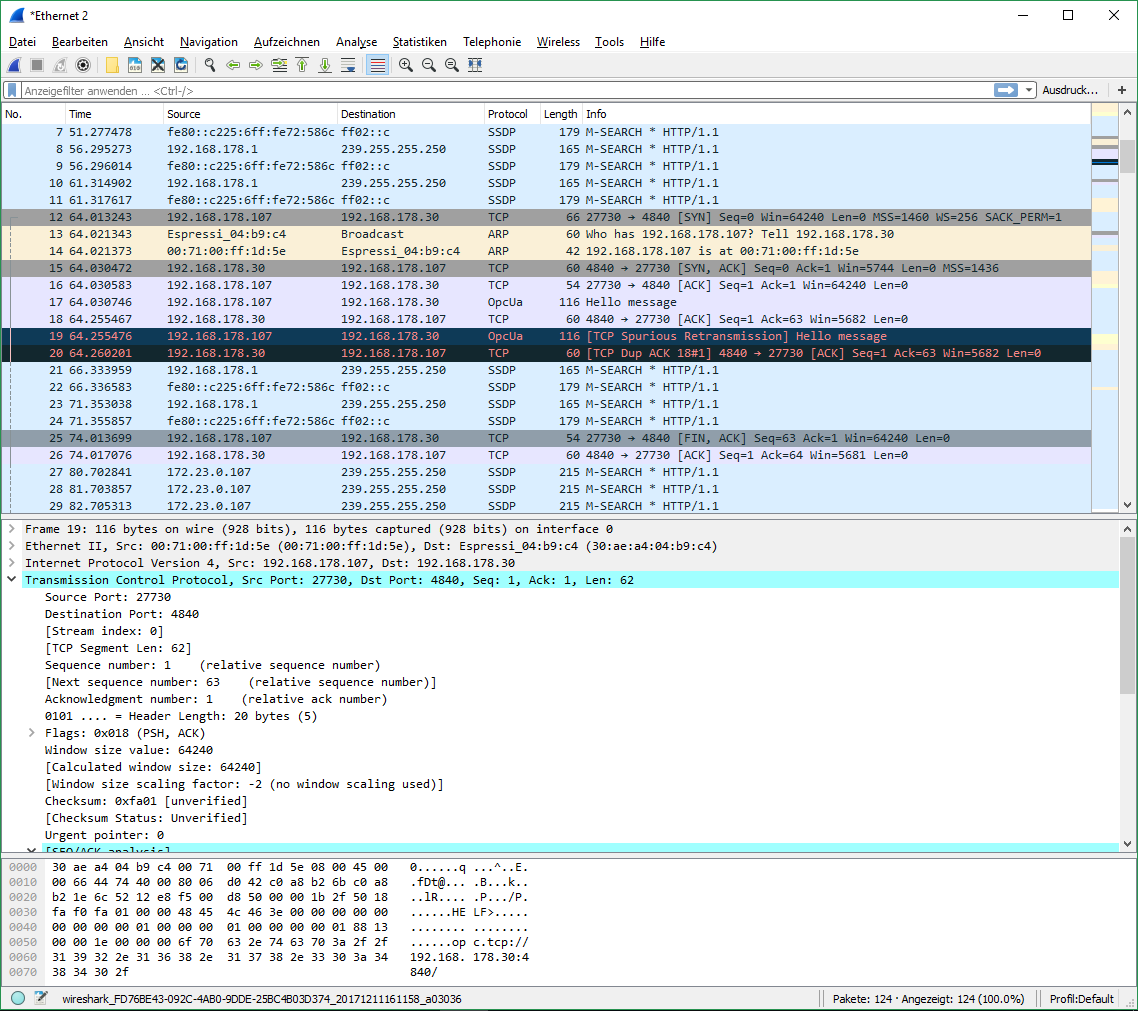Zoom out main window text
Viewport: 1138px width, 1011px height.
click(429, 65)
